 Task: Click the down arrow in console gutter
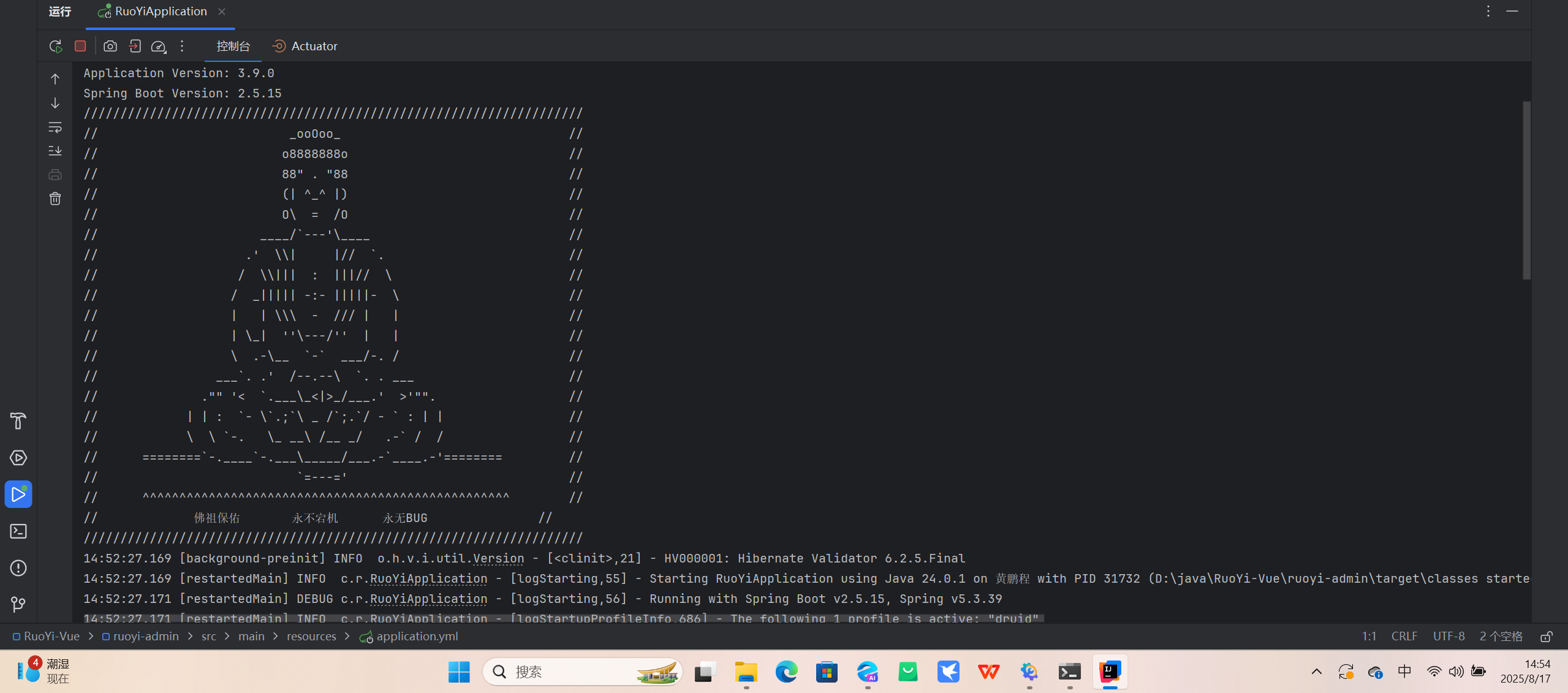click(55, 103)
